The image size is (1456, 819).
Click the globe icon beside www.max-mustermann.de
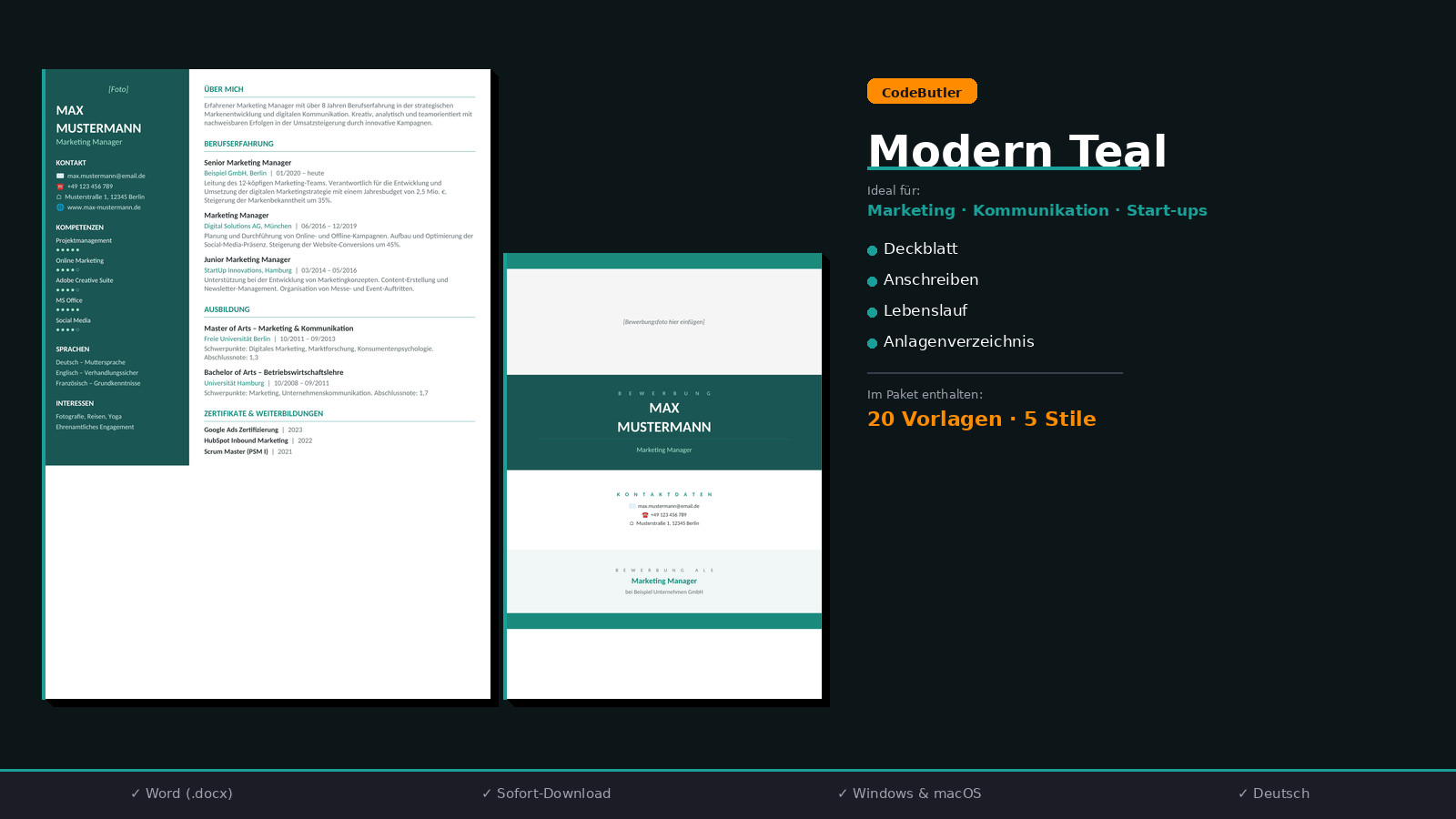click(60, 207)
